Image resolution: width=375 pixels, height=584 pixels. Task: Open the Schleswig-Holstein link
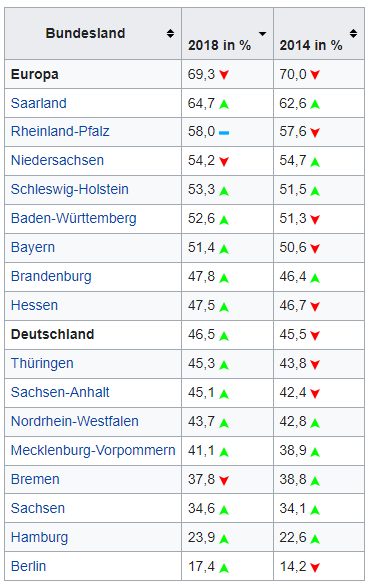[x=70, y=189]
